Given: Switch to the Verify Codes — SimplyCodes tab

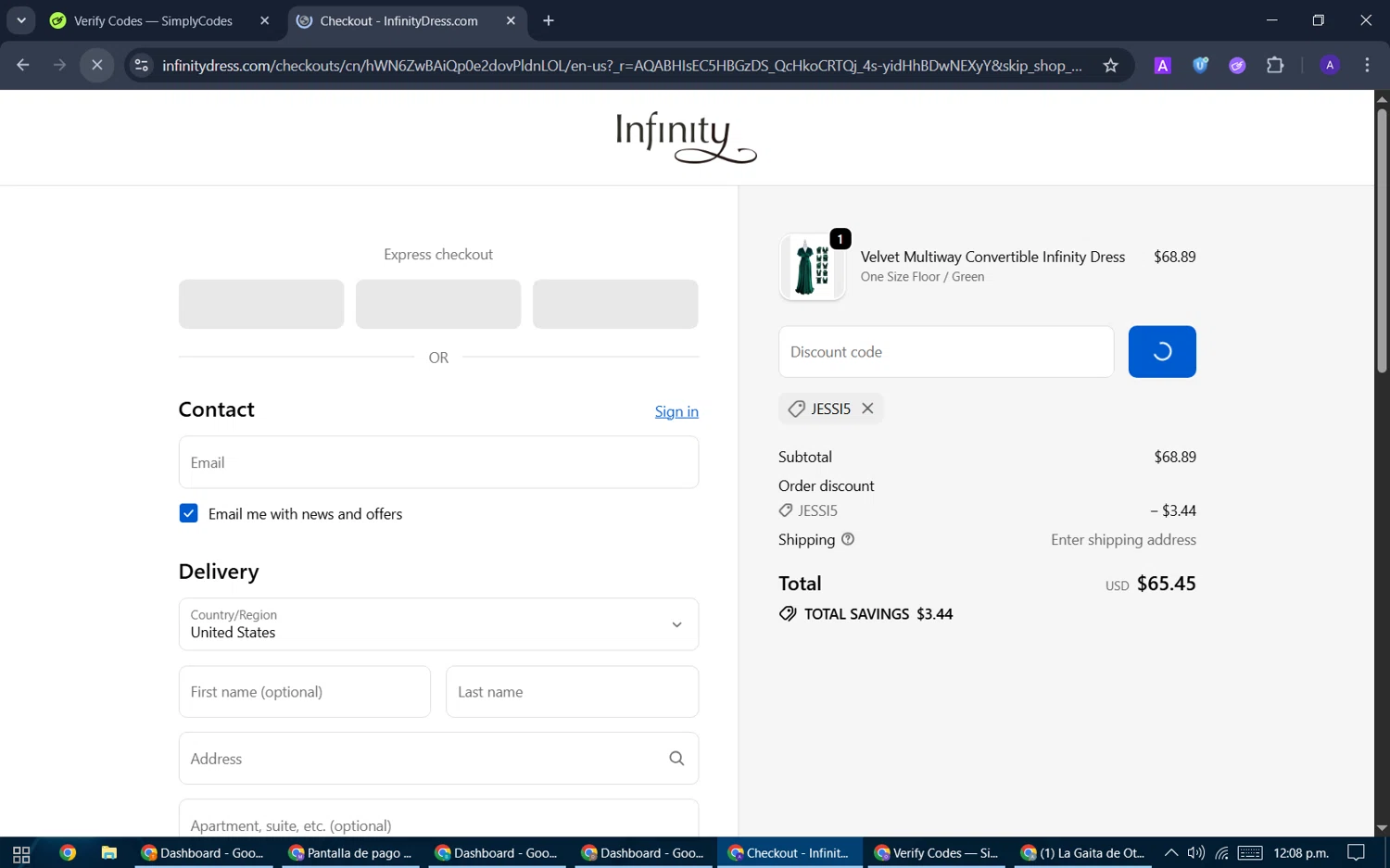Looking at the screenshot, I should [153, 20].
